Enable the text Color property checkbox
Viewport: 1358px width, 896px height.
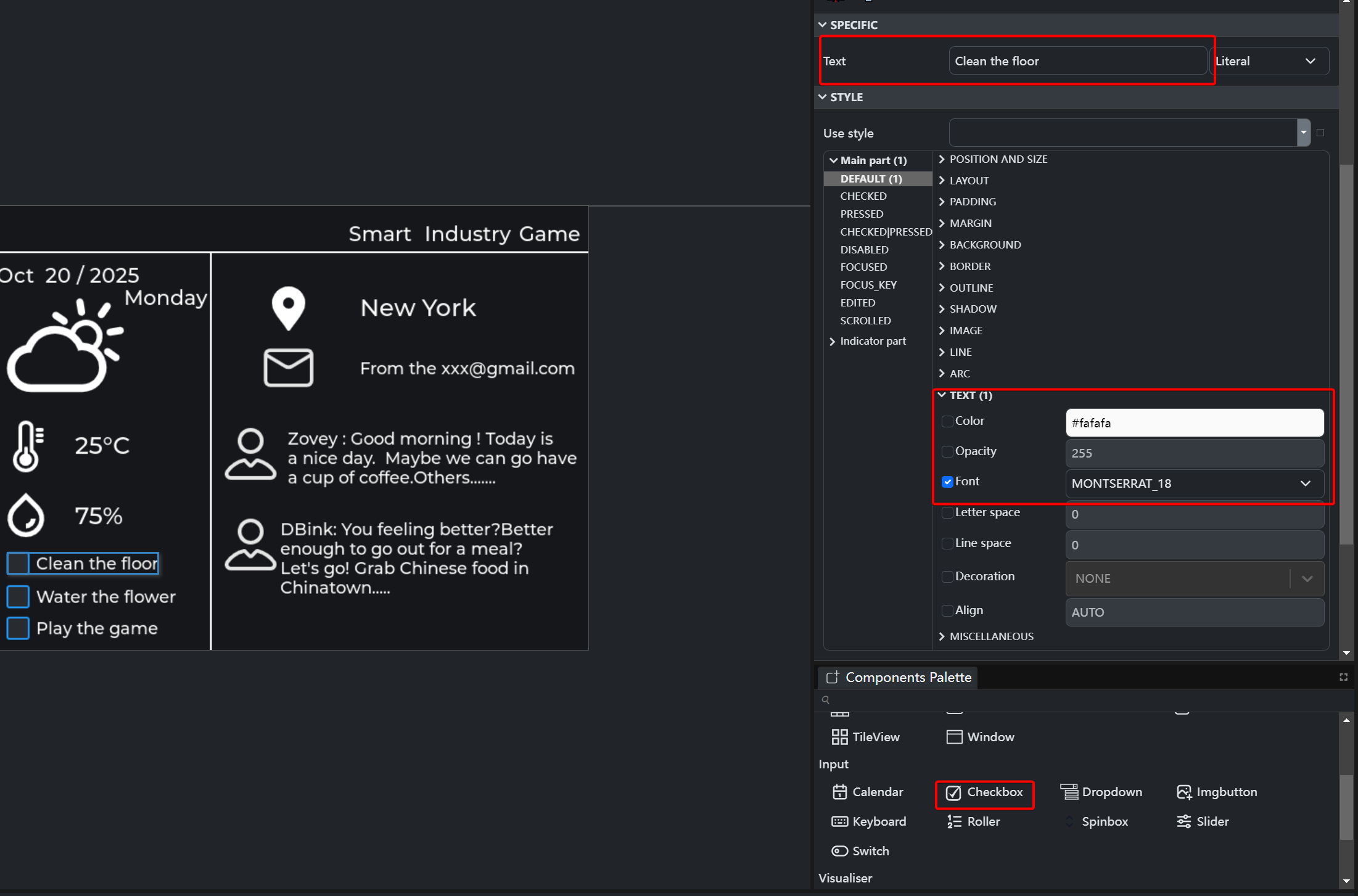tap(947, 421)
